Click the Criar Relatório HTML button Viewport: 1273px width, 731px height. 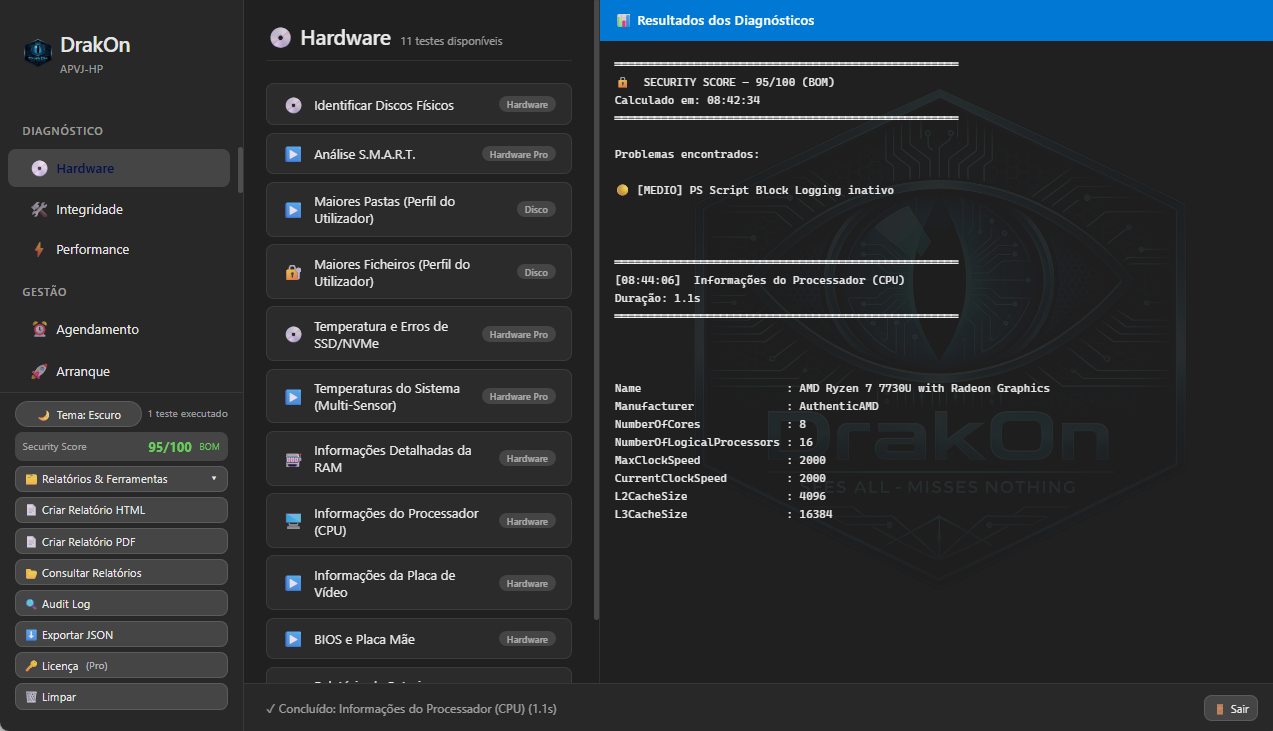pyautogui.click(x=121, y=510)
